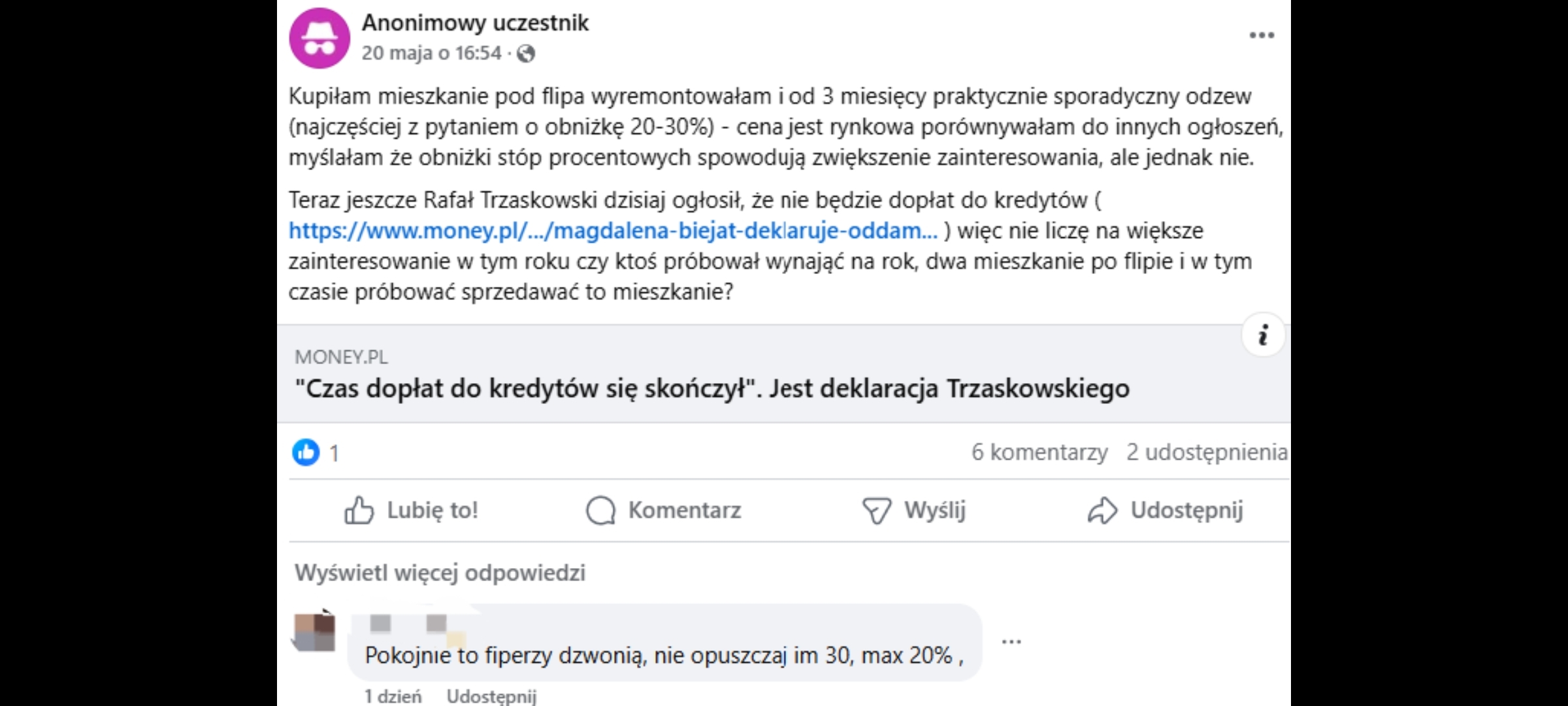Image resolution: width=1568 pixels, height=706 pixels.
Task: Open the money.pl hyperlink in the post
Action: pos(613,231)
